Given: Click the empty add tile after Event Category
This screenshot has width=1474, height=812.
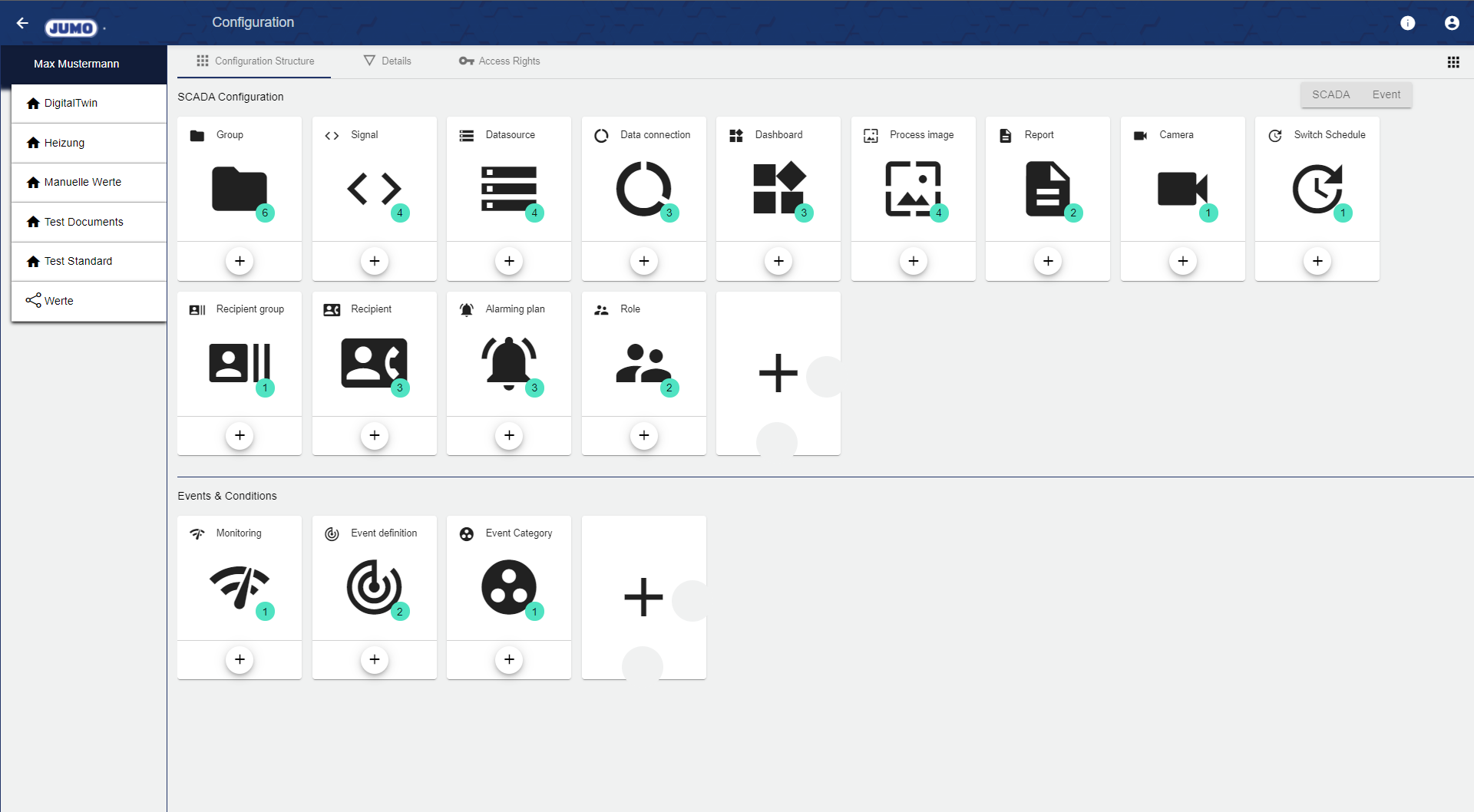Looking at the screenshot, I should click(x=643, y=597).
